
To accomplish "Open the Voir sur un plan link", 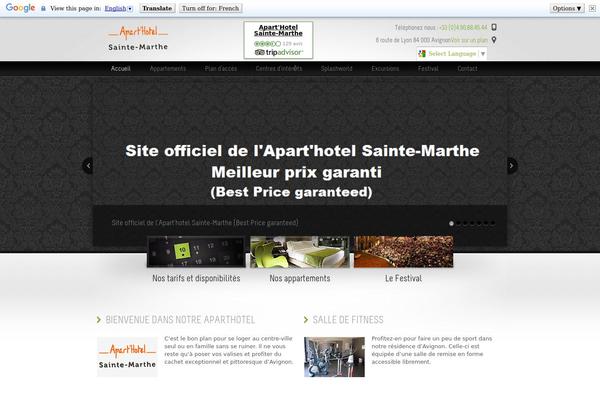I will point(470,40).
